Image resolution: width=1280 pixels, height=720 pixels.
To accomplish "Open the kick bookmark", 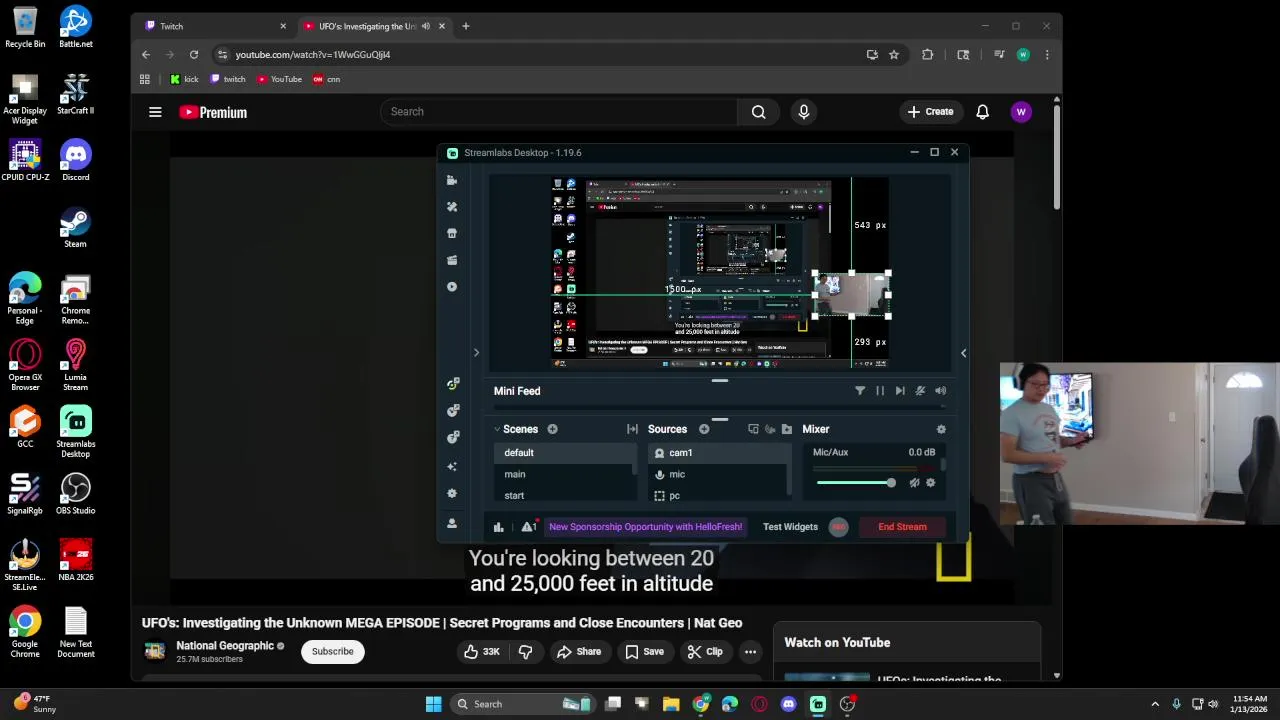I will [184, 79].
